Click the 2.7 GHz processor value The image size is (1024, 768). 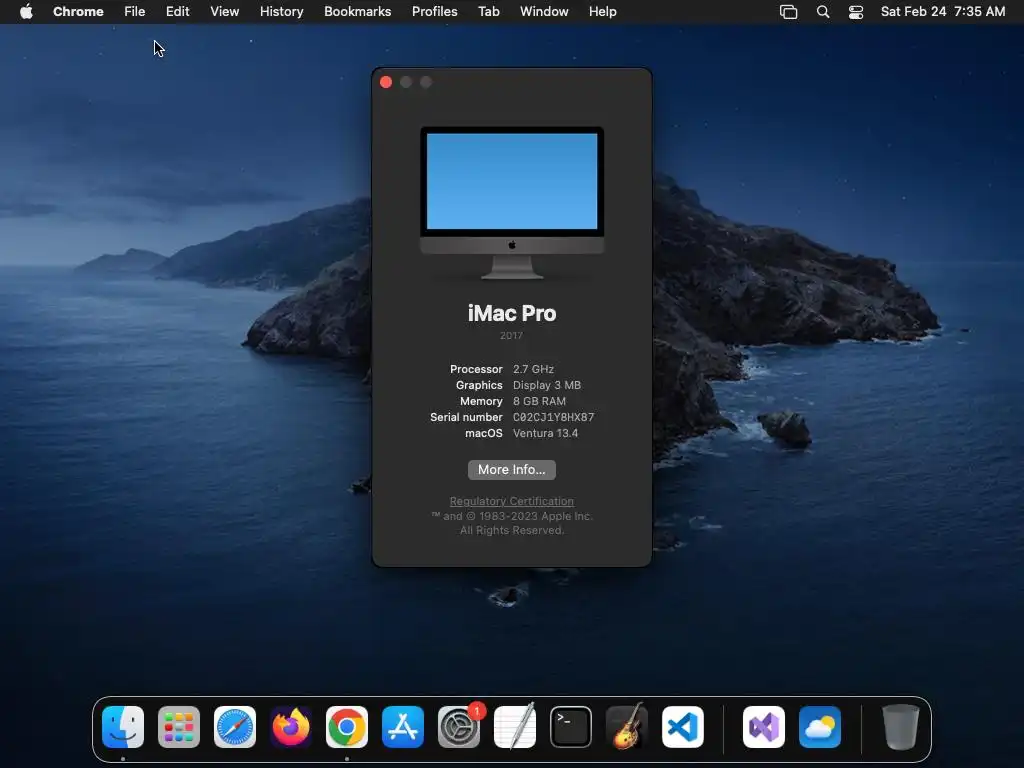pyautogui.click(x=533, y=369)
